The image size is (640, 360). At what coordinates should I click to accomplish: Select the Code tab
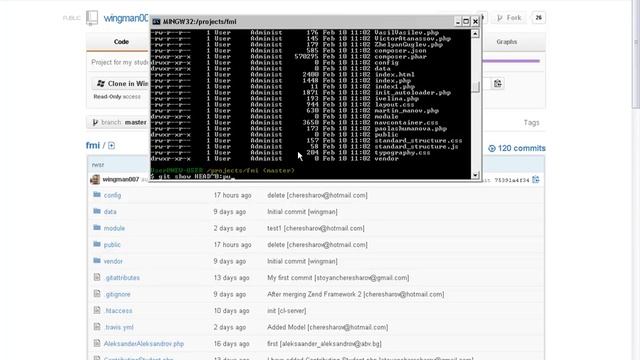pyautogui.click(x=121, y=42)
